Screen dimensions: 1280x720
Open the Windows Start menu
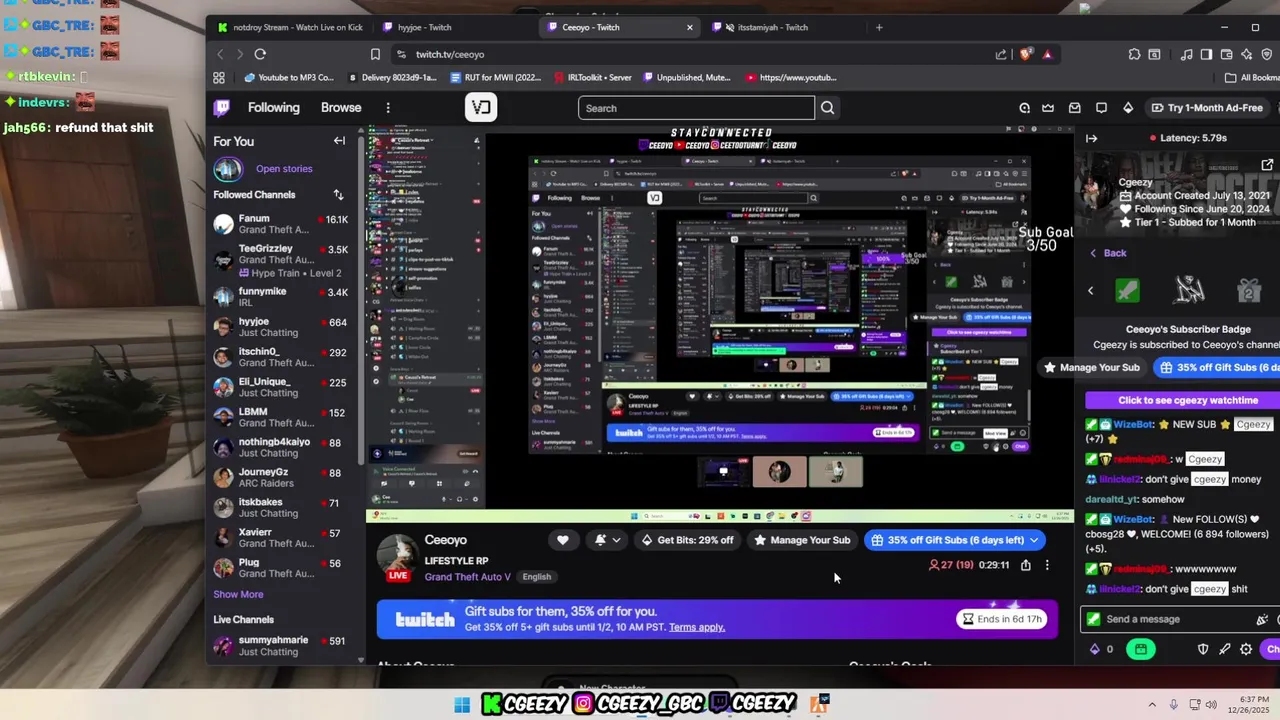point(462,705)
